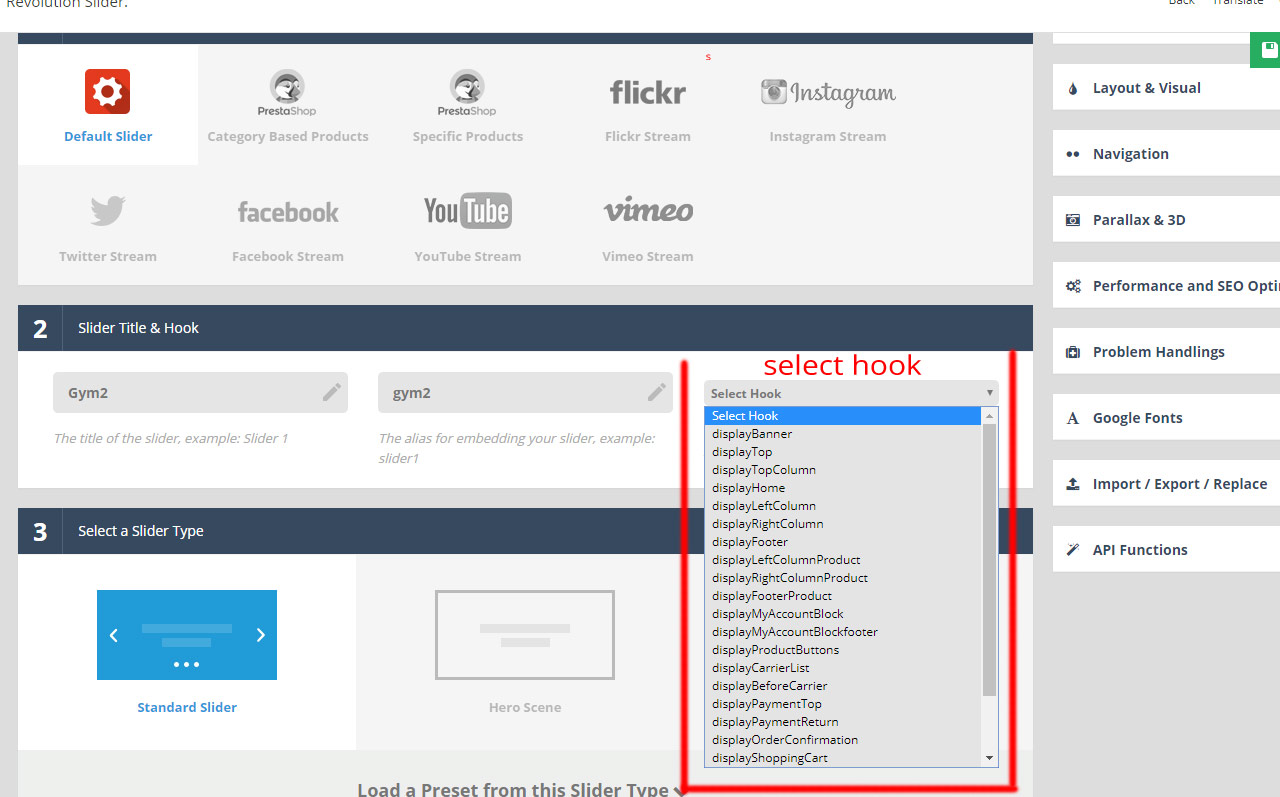Image resolution: width=1280 pixels, height=797 pixels.
Task: Choose PrestaShop Category Based Products icon
Action: 287,93
